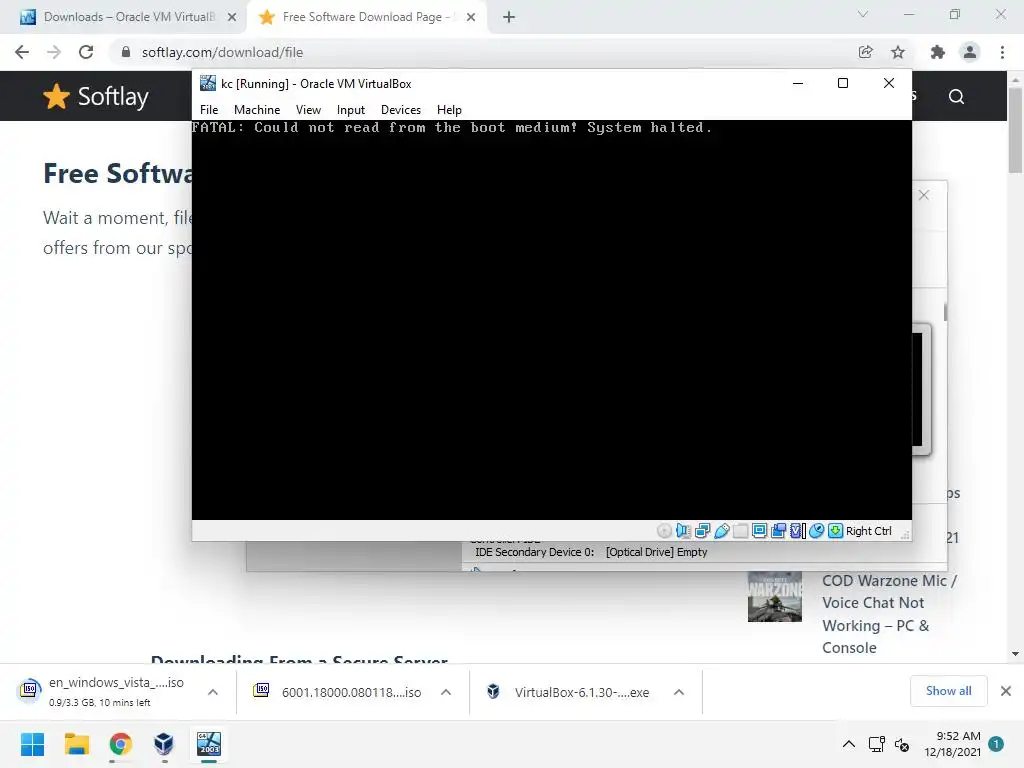This screenshot has height=768, width=1024.
Task: Open the Devices menu in VirtualBox VM window
Action: tap(401, 110)
